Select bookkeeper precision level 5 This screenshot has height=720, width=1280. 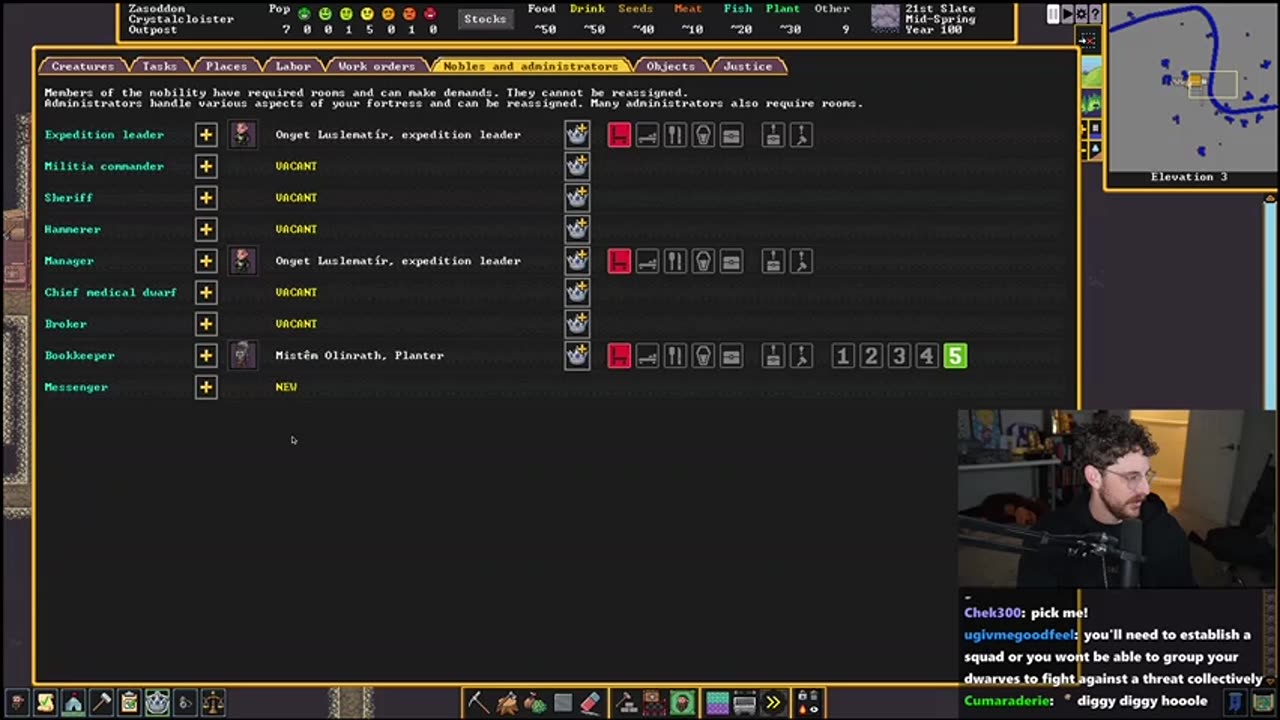[955, 356]
